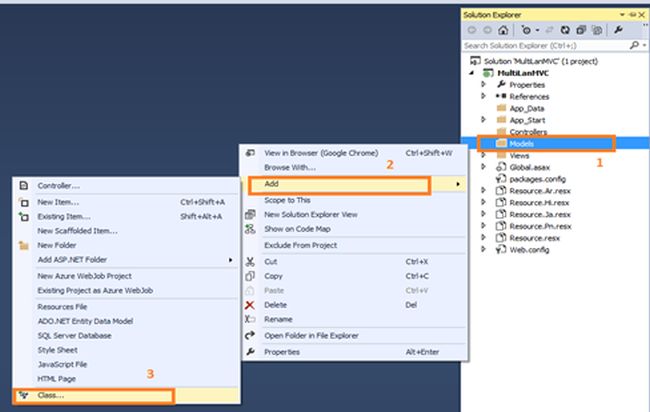
Task: Choose Browse With... menu entry
Action: 354,167
